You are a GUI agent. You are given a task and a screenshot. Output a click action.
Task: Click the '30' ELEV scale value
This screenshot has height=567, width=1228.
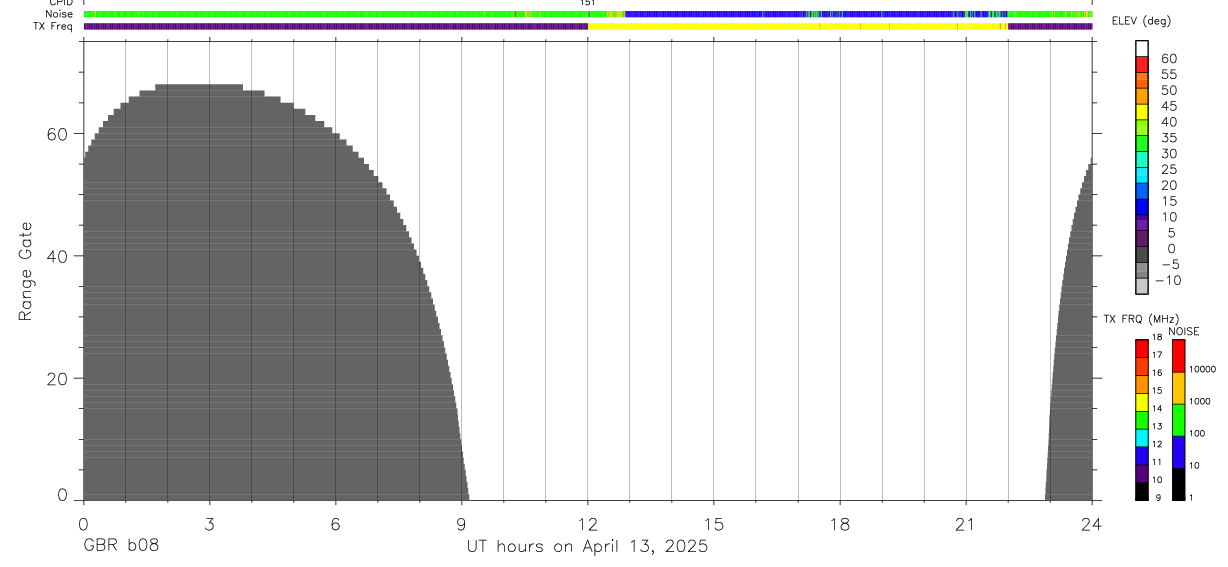pos(1168,153)
